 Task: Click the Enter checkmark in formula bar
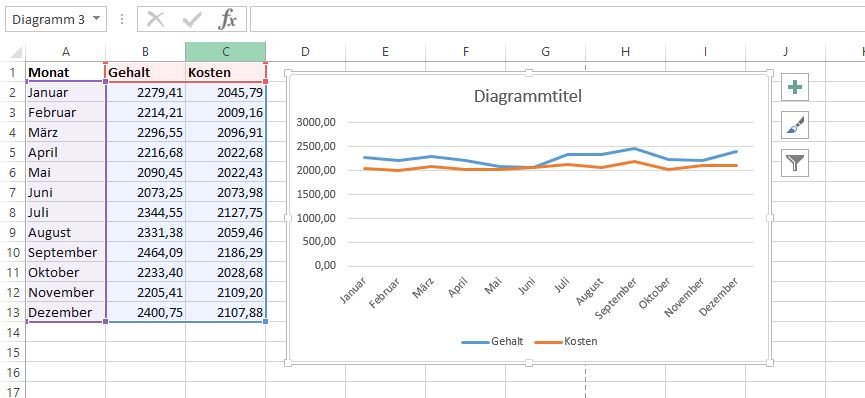(191, 19)
